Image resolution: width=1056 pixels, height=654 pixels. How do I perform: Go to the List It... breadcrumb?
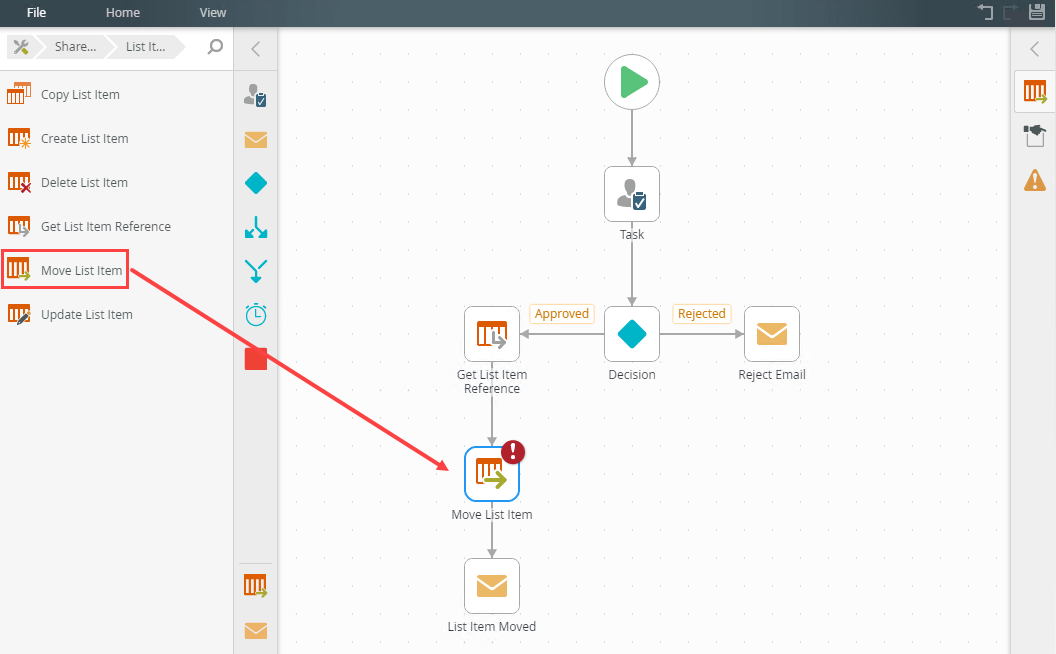(145, 46)
